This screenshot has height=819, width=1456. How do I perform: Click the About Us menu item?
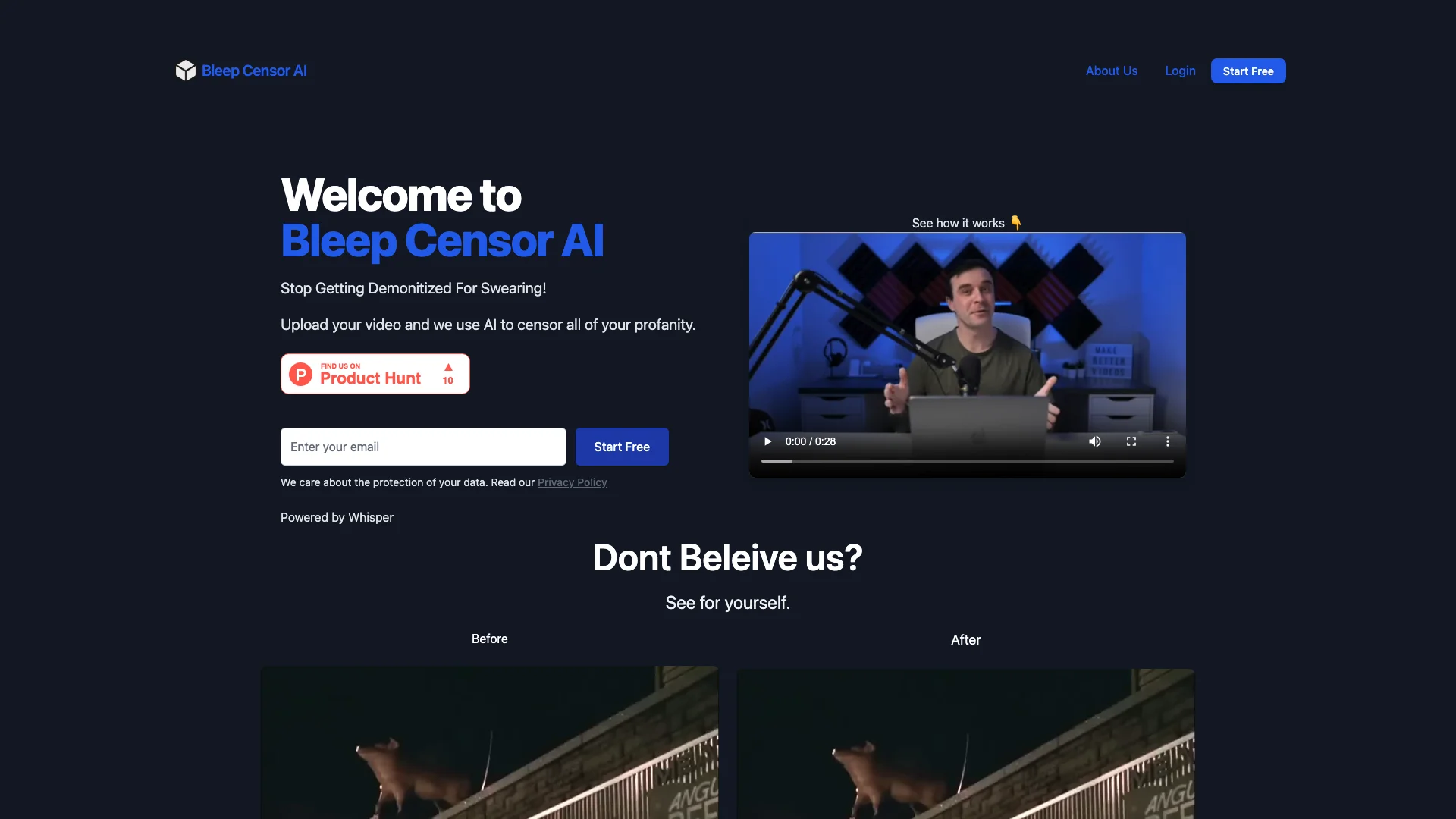tap(1112, 70)
